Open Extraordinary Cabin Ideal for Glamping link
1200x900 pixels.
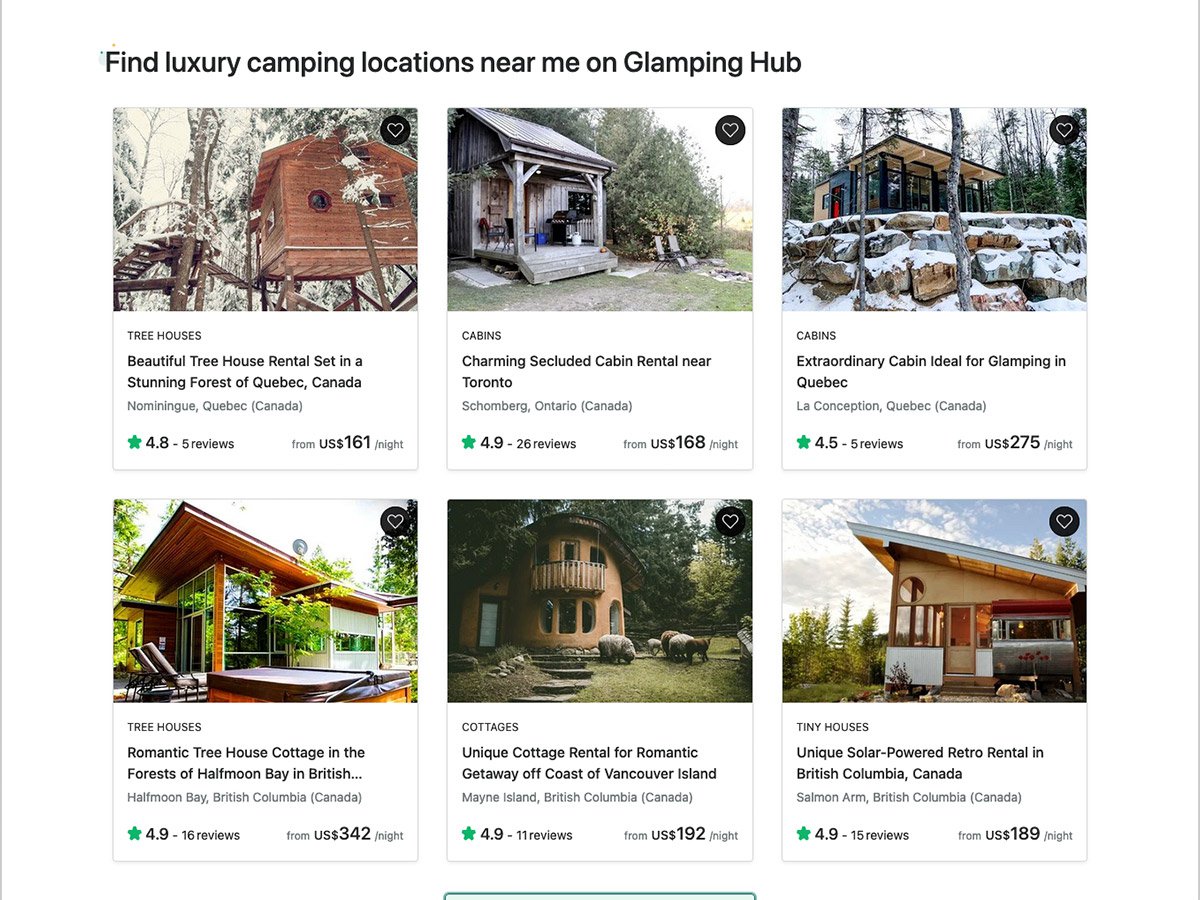(931, 372)
